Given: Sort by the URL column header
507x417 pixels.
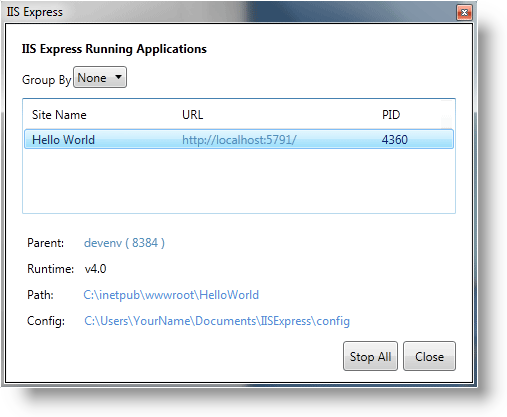Looking at the screenshot, I should (192, 115).
